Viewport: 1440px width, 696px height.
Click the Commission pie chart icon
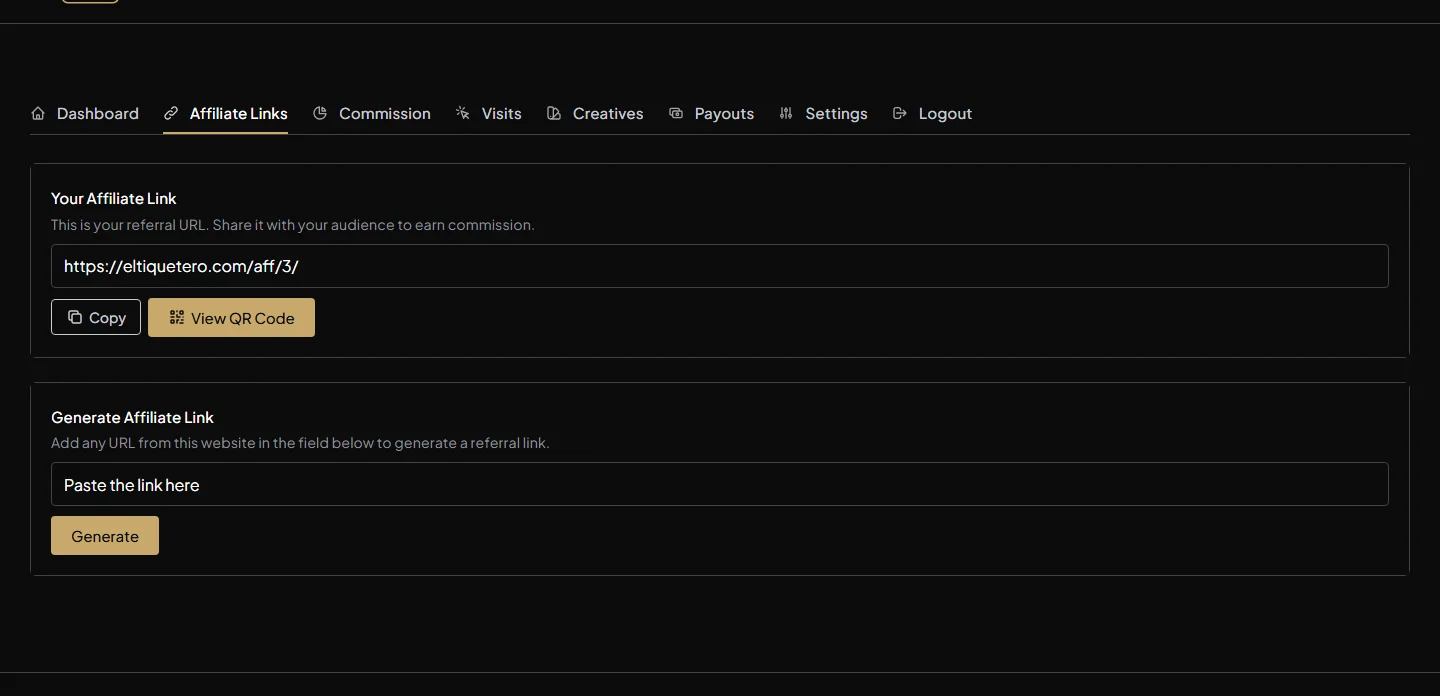(320, 113)
